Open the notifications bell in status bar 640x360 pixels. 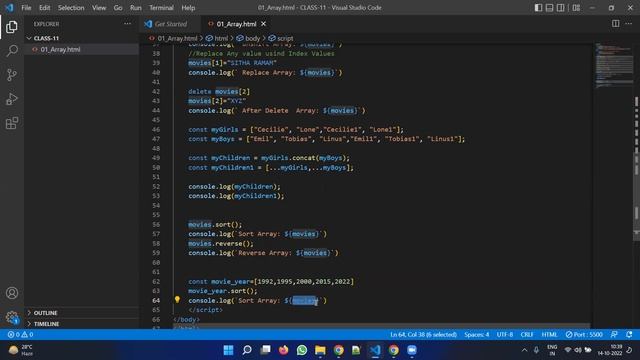pos(629,334)
